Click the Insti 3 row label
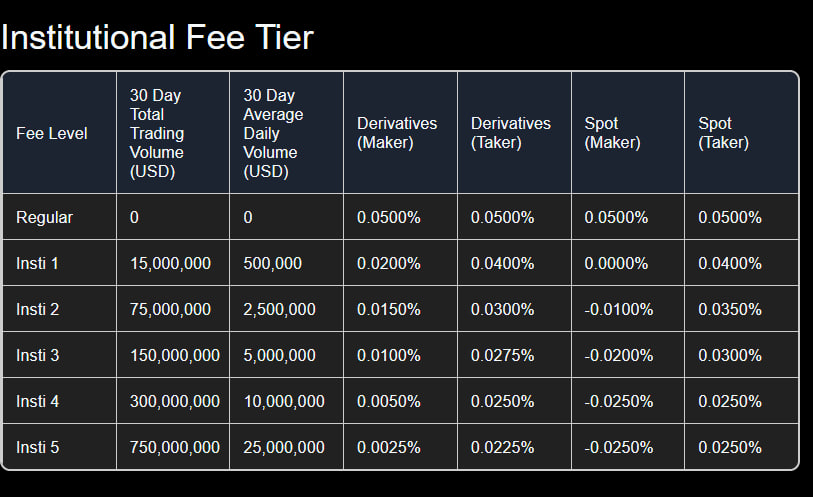Image resolution: width=813 pixels, height=497 pixels. [37, 356]
